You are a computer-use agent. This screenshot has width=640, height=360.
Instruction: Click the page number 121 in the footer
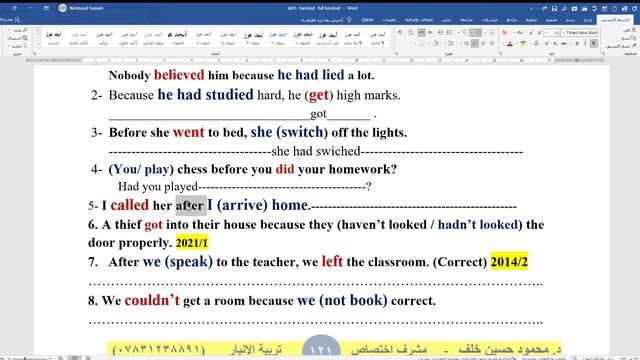[x=320, y=350]
